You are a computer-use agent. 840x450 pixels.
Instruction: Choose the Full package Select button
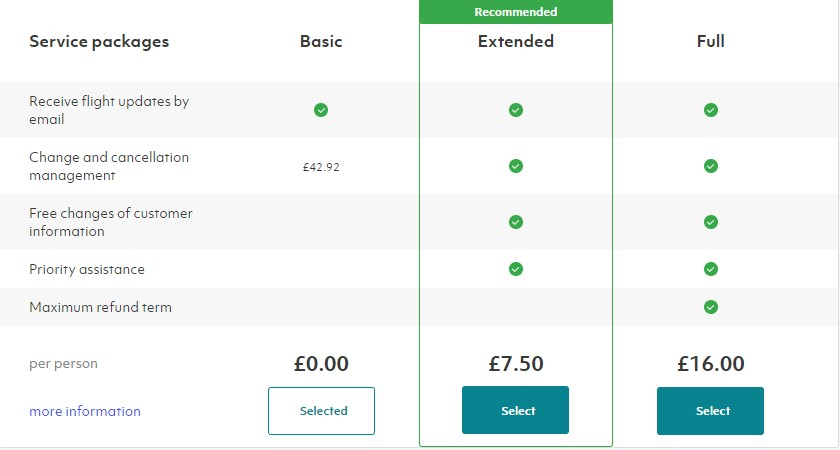(710, 410)
